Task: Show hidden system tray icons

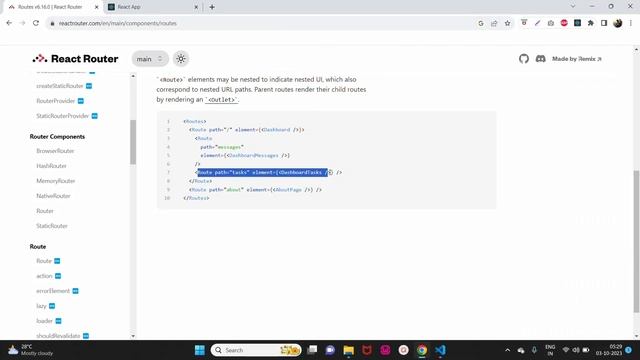Action: click(507, 350)
